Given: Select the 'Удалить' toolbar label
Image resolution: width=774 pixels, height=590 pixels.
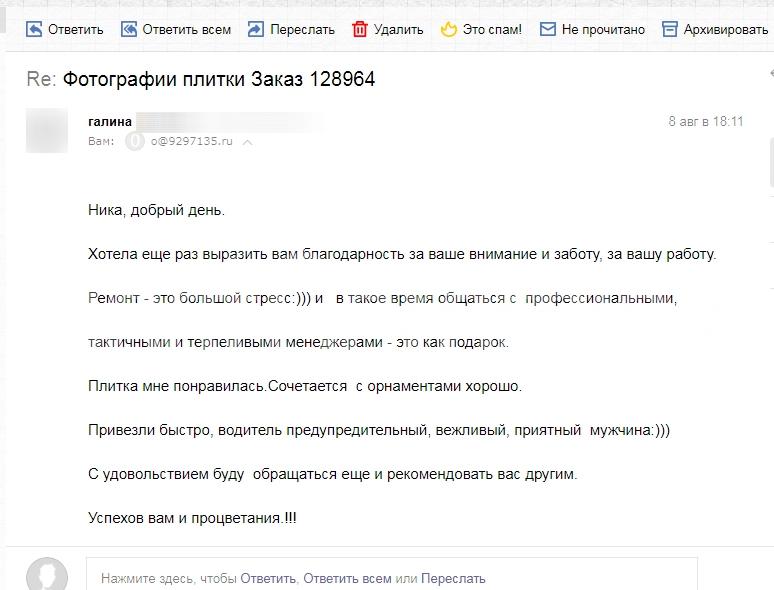Looking at the screenshot, I should point(398,30).
